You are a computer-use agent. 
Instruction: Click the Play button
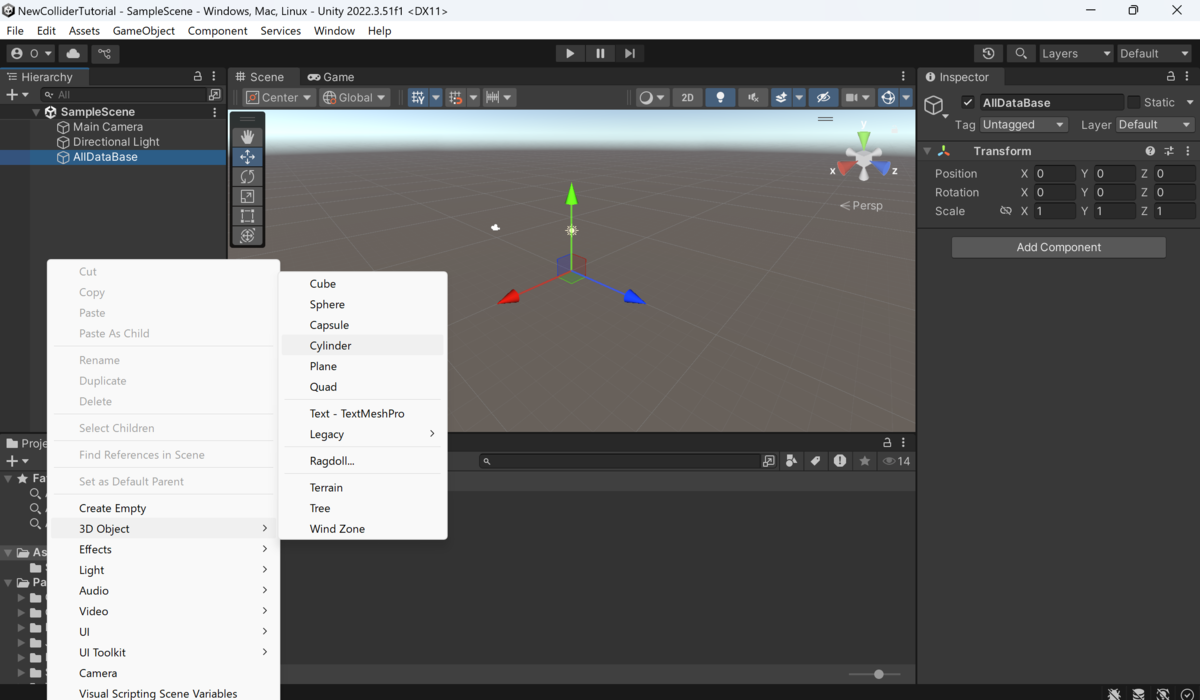570,54
